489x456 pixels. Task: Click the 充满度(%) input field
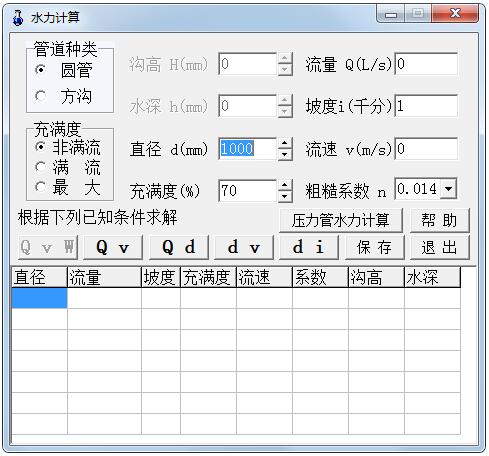pyautogui.click(x=248, y=191)
